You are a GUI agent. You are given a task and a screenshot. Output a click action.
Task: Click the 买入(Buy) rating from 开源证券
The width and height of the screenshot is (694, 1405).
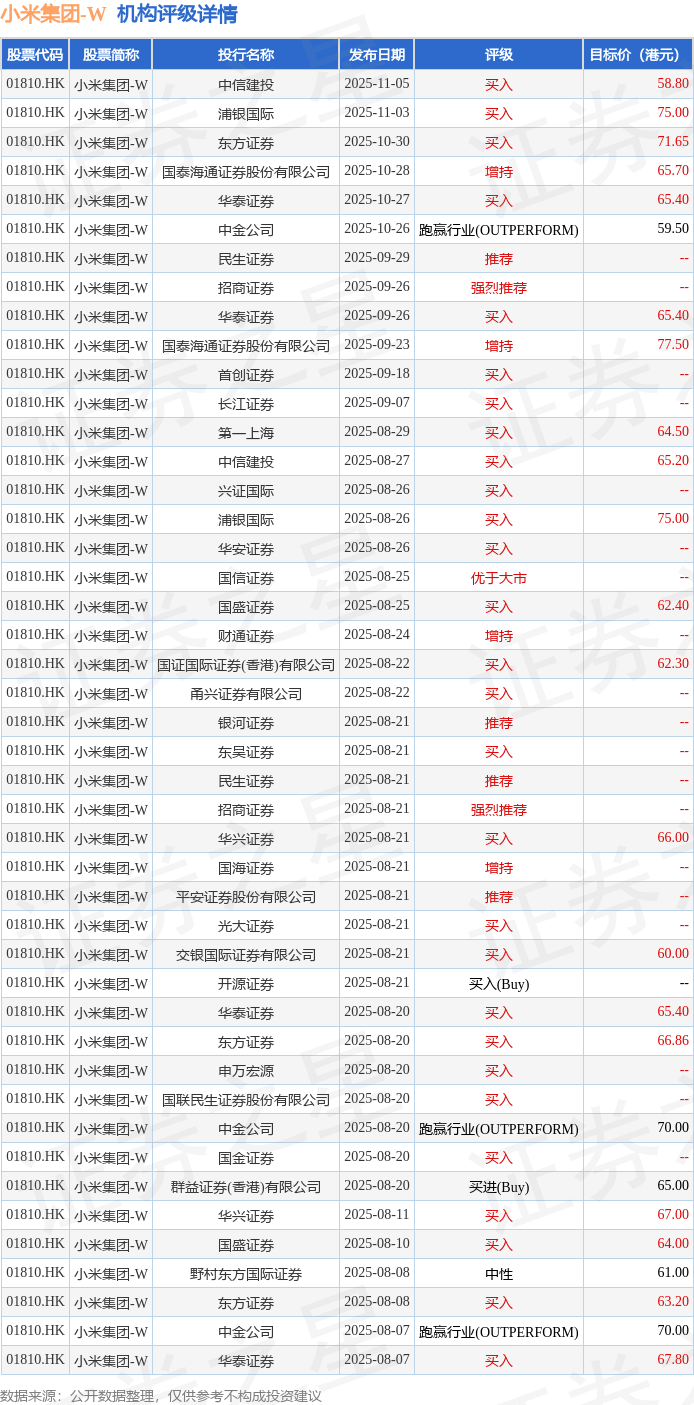point(498,984)
